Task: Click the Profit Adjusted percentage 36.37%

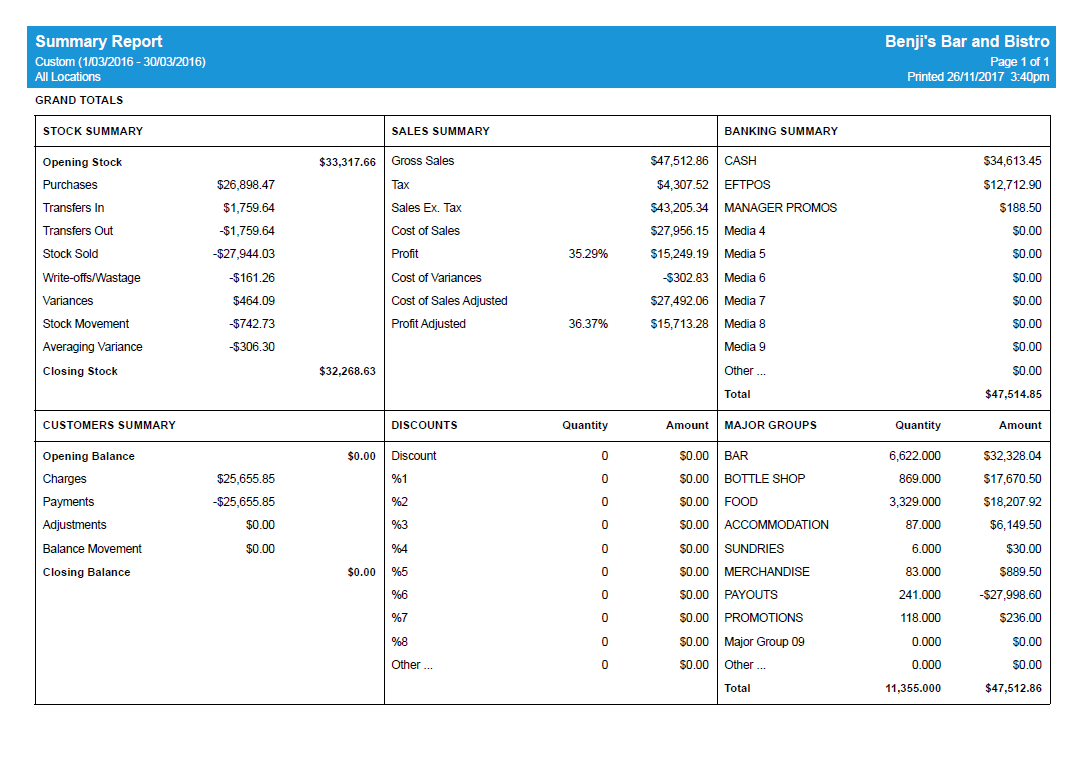Action: pyautogui.click(x=588, y=324)
